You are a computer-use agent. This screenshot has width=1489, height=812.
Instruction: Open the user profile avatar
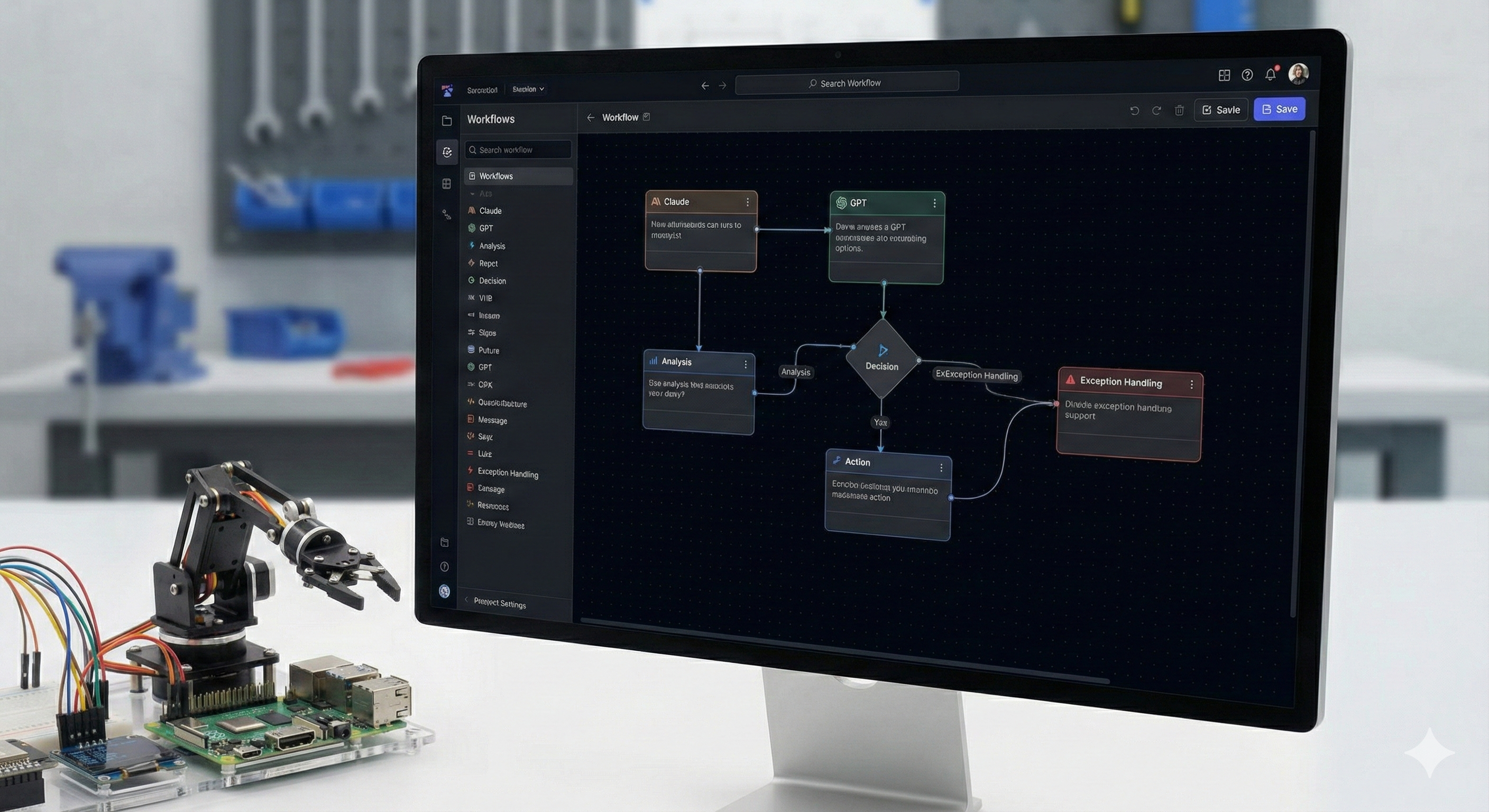pyautogui.click(x=1298, y=73)
